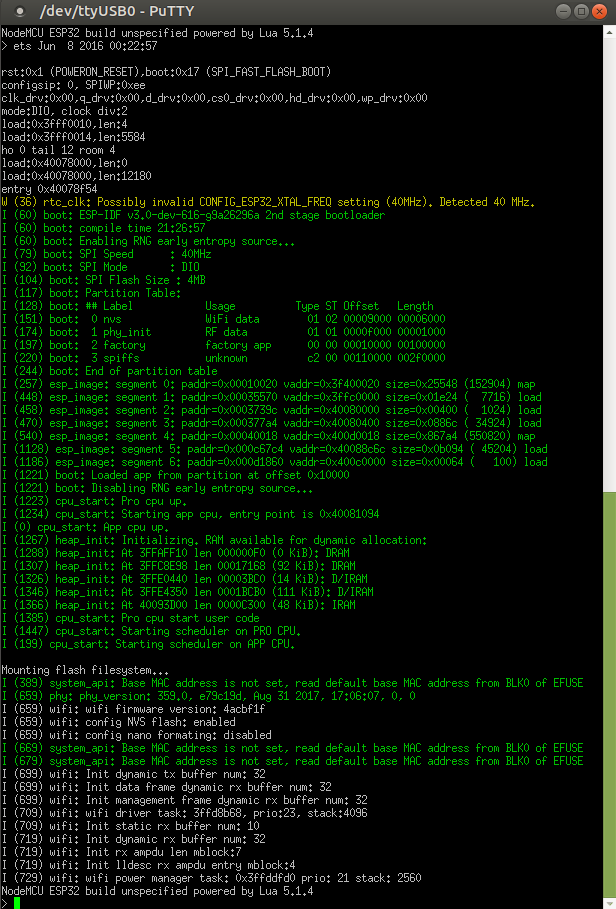Click the green terminal cursor at the prompt
The width and height of the screenshot is (616, 909).
17,903
